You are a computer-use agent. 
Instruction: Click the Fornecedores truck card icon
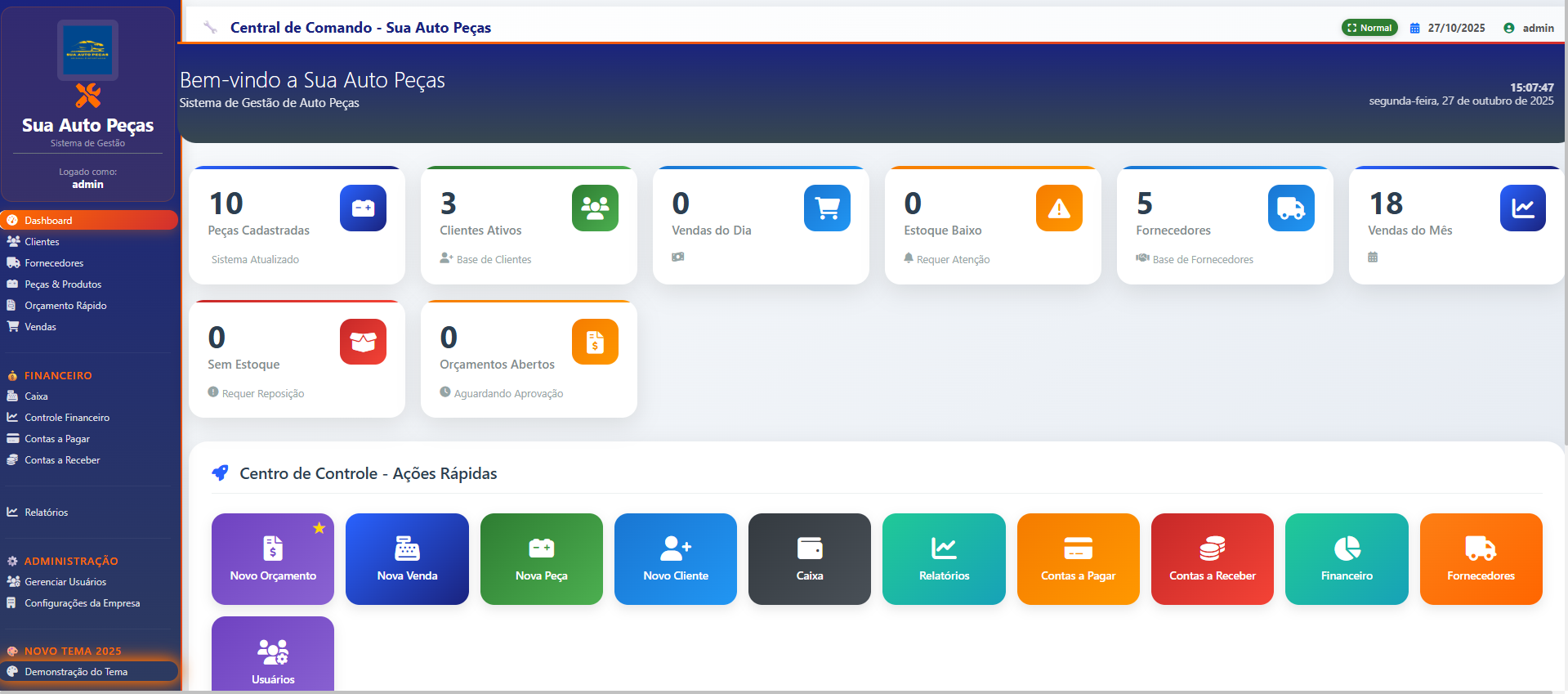[1291, 208]
